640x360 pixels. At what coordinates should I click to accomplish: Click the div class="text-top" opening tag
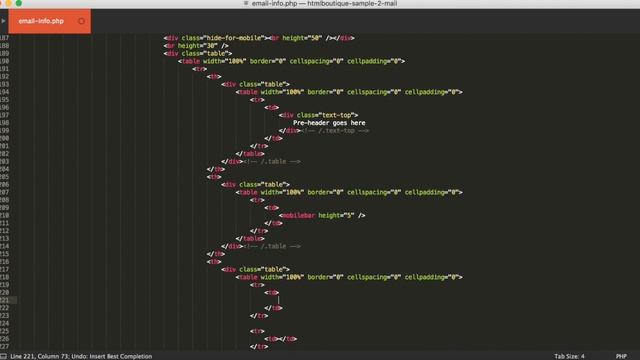point(318,115)
